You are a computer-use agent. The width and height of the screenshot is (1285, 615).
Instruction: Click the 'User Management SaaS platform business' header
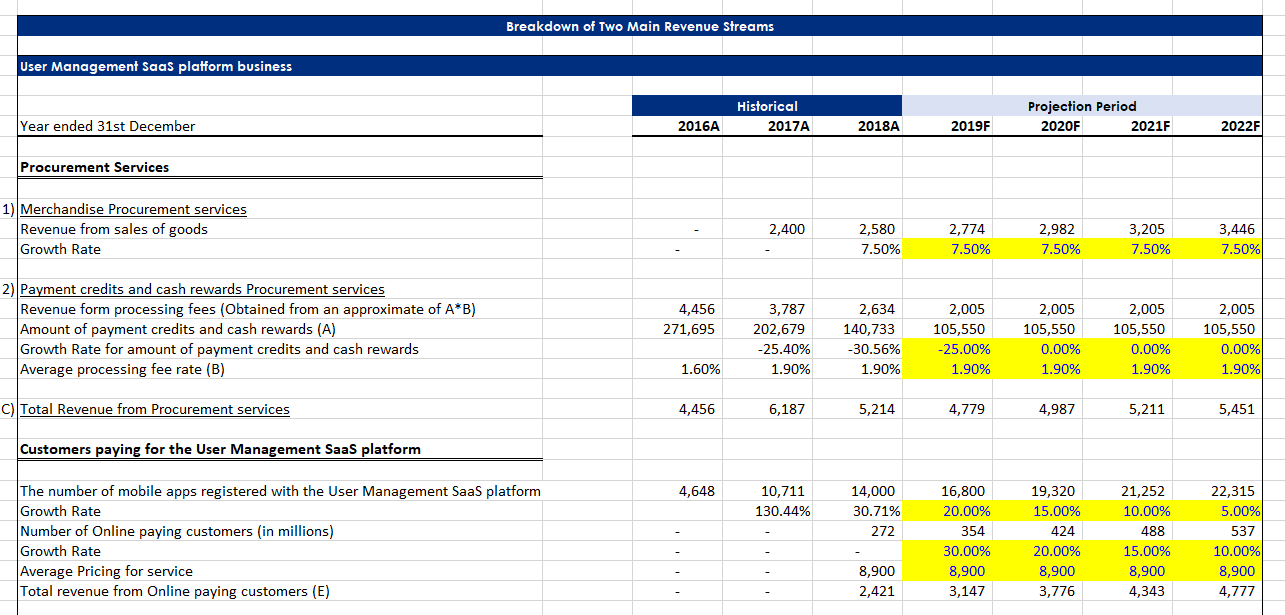click(x=157, y=66)
